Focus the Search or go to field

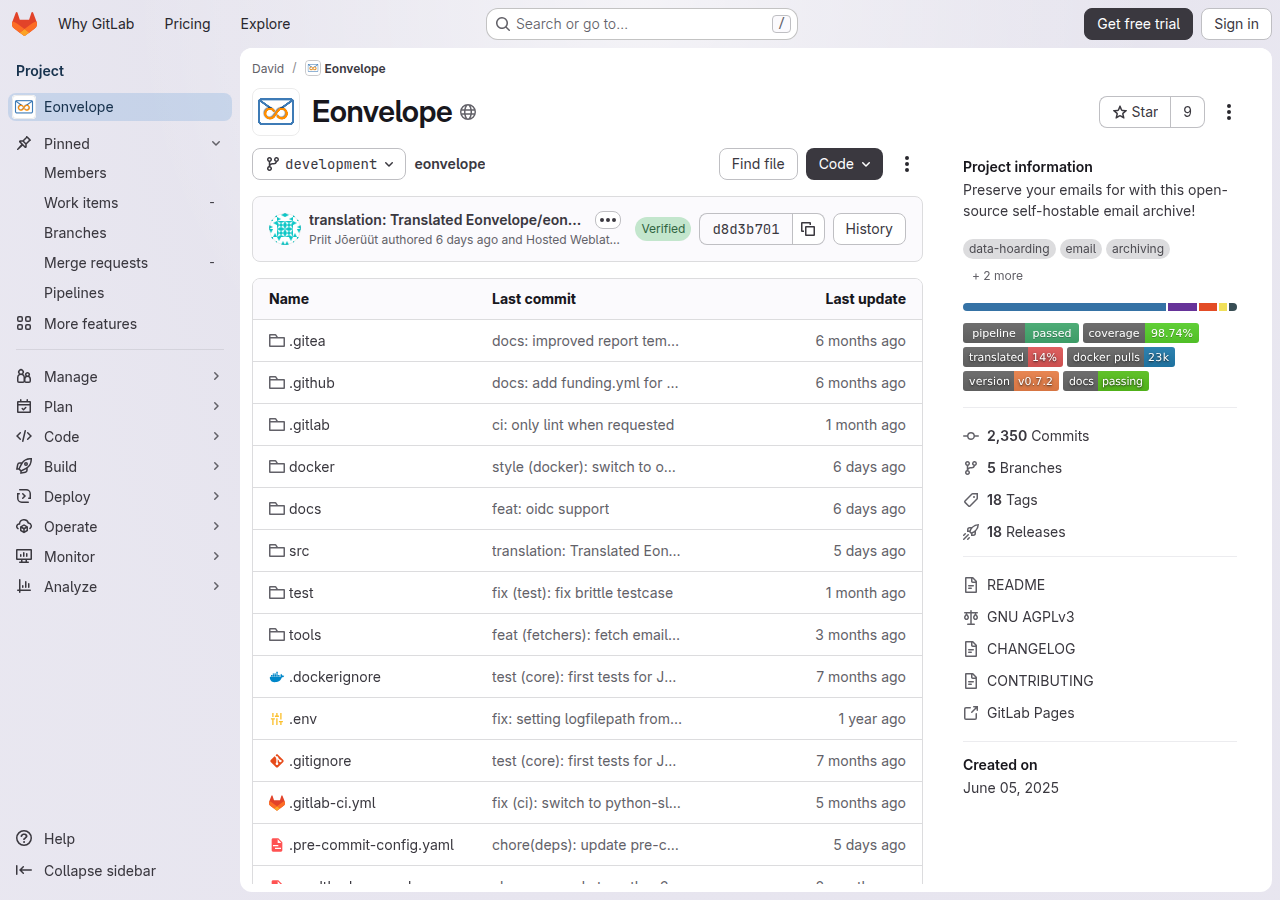pyautogui.click(x=642, y=24)
